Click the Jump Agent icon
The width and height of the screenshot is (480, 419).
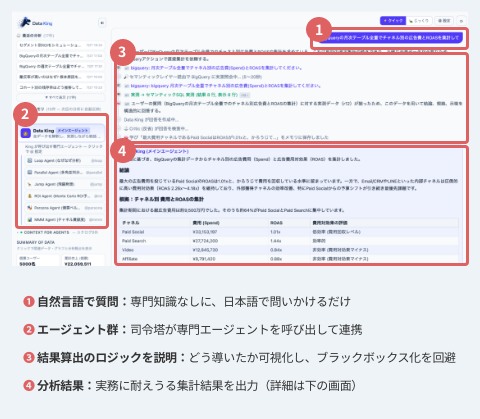[30, 184]
